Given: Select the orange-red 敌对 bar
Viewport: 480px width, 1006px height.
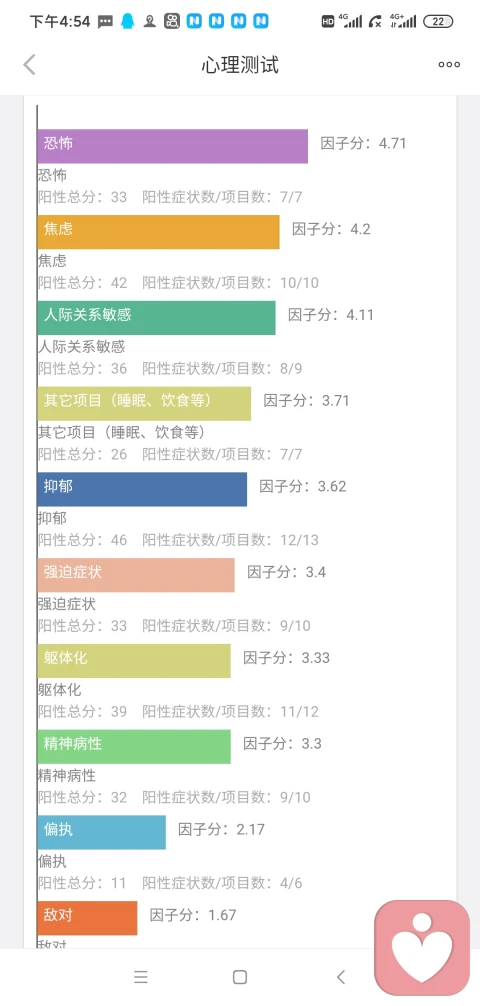Looking at the screenshot, I should click(x=87, y=918).
